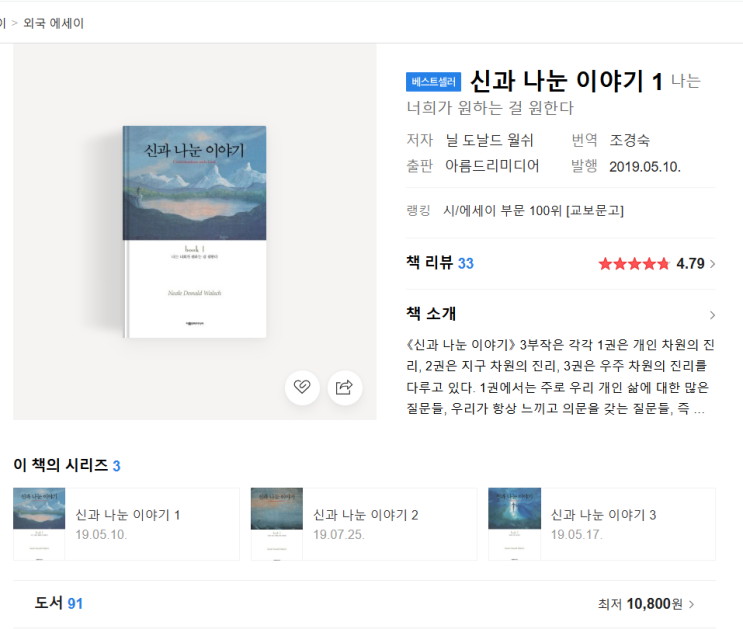Screen dimensions: 743x629
Task: Click the 도서 91 label
Action: coord(58,603)
